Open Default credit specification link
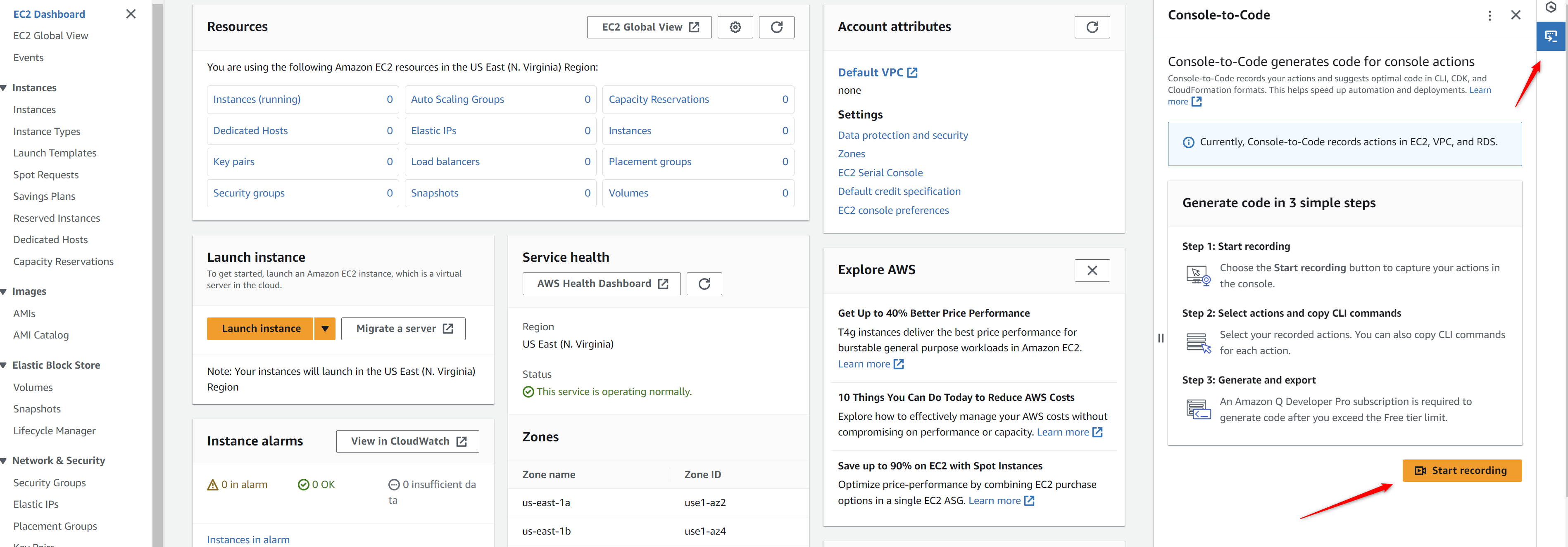 (899, 192)
